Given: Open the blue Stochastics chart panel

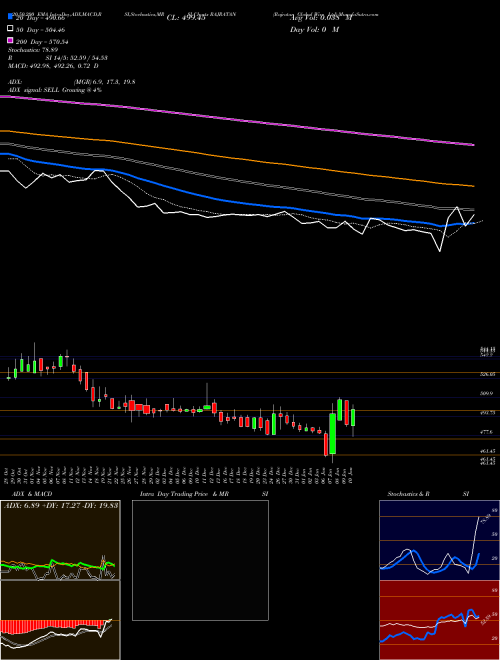Looking at the screenshot, I should point(439,540).
